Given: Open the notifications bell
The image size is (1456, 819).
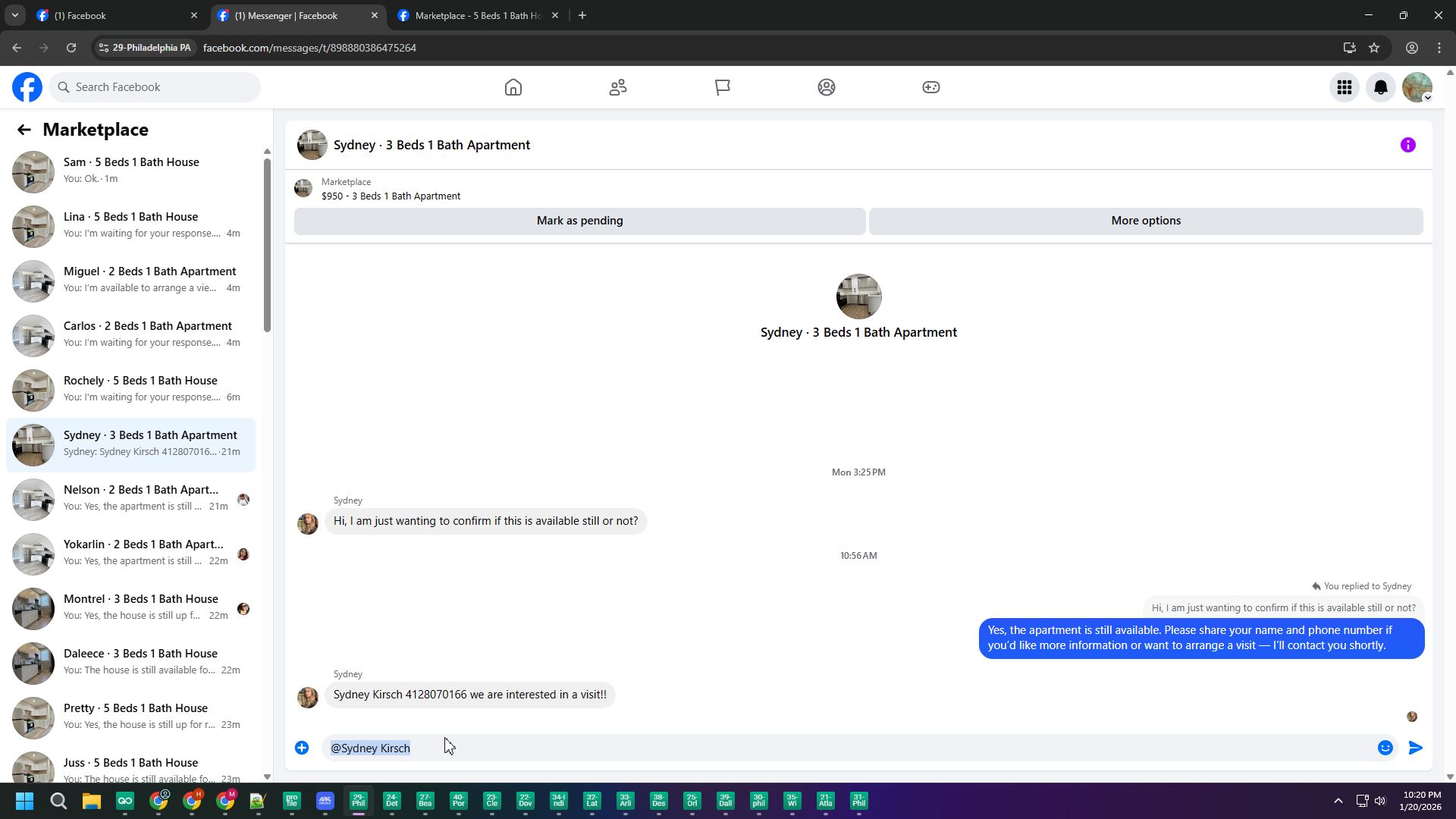Looking at the screenshot, I should click(x=1381, y=87).
